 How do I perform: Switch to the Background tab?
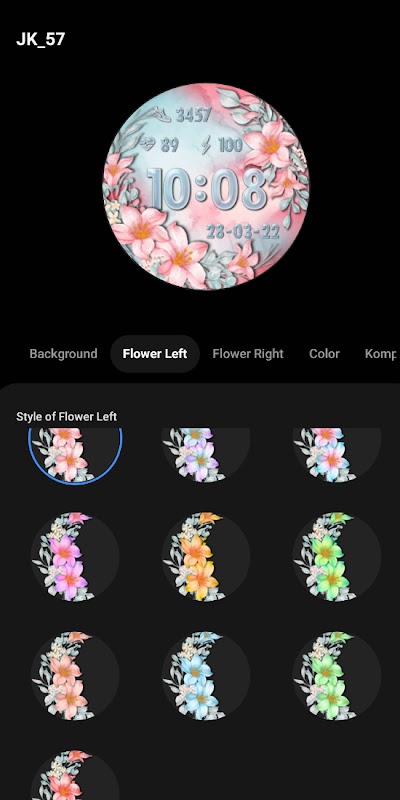coord(63,354)
